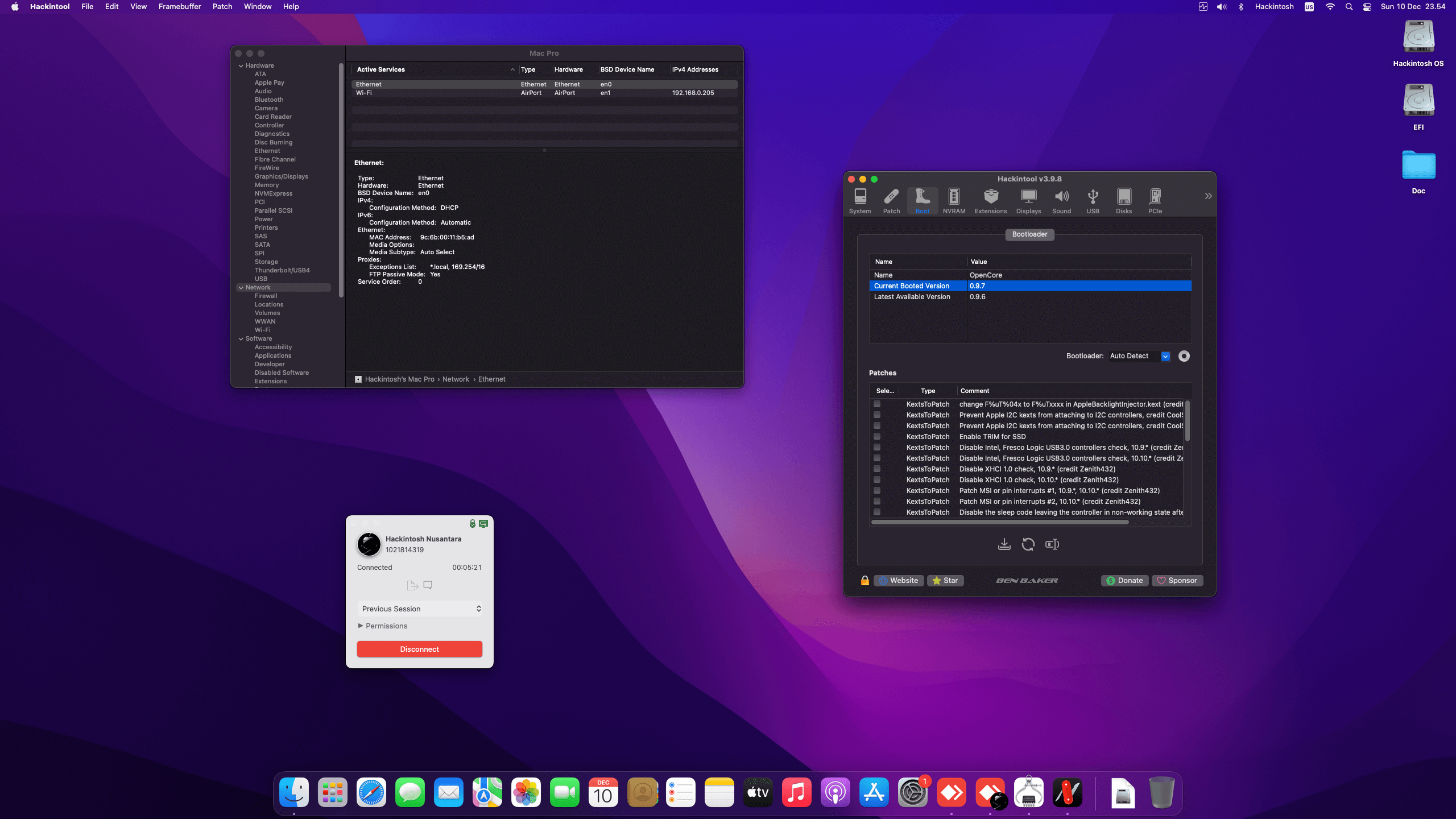The height and width of the screenshot is (819, 1456).
Task: Open the Previous Session dropdown
Action: tap(420, 609)
